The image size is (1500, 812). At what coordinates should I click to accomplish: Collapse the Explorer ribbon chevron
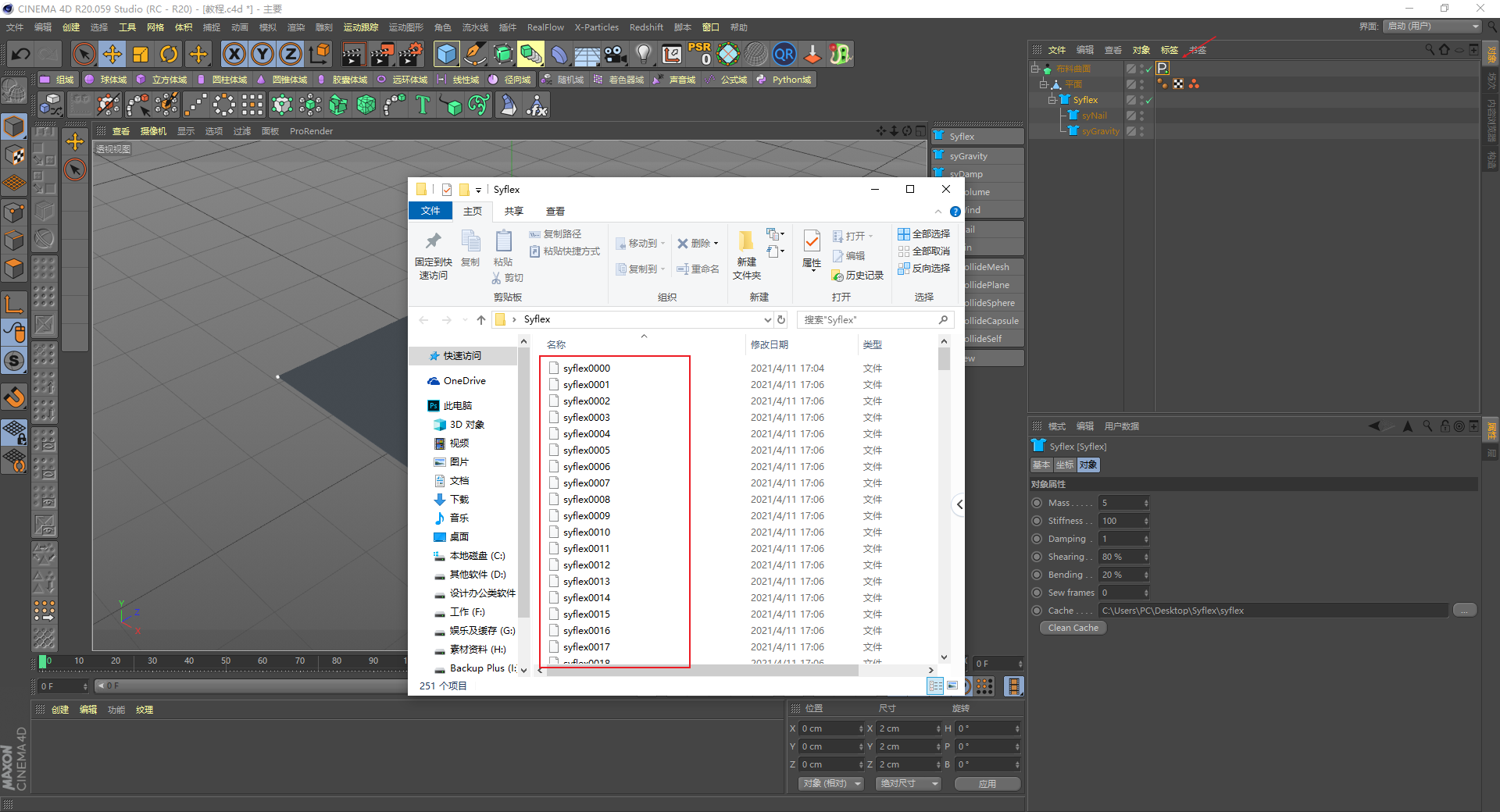coord(938,212)
